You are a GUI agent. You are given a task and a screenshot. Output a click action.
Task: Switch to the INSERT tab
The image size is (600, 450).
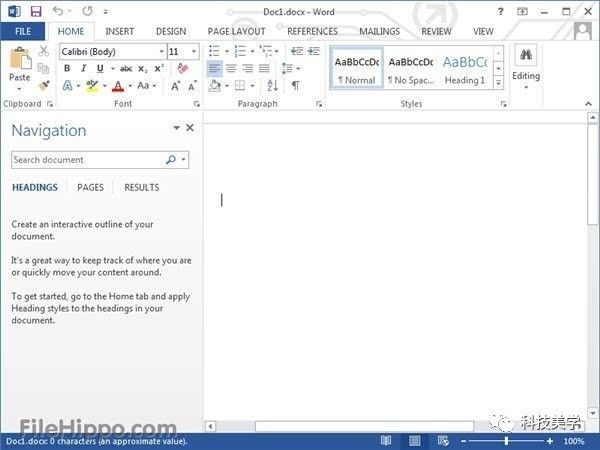point(120,31)
